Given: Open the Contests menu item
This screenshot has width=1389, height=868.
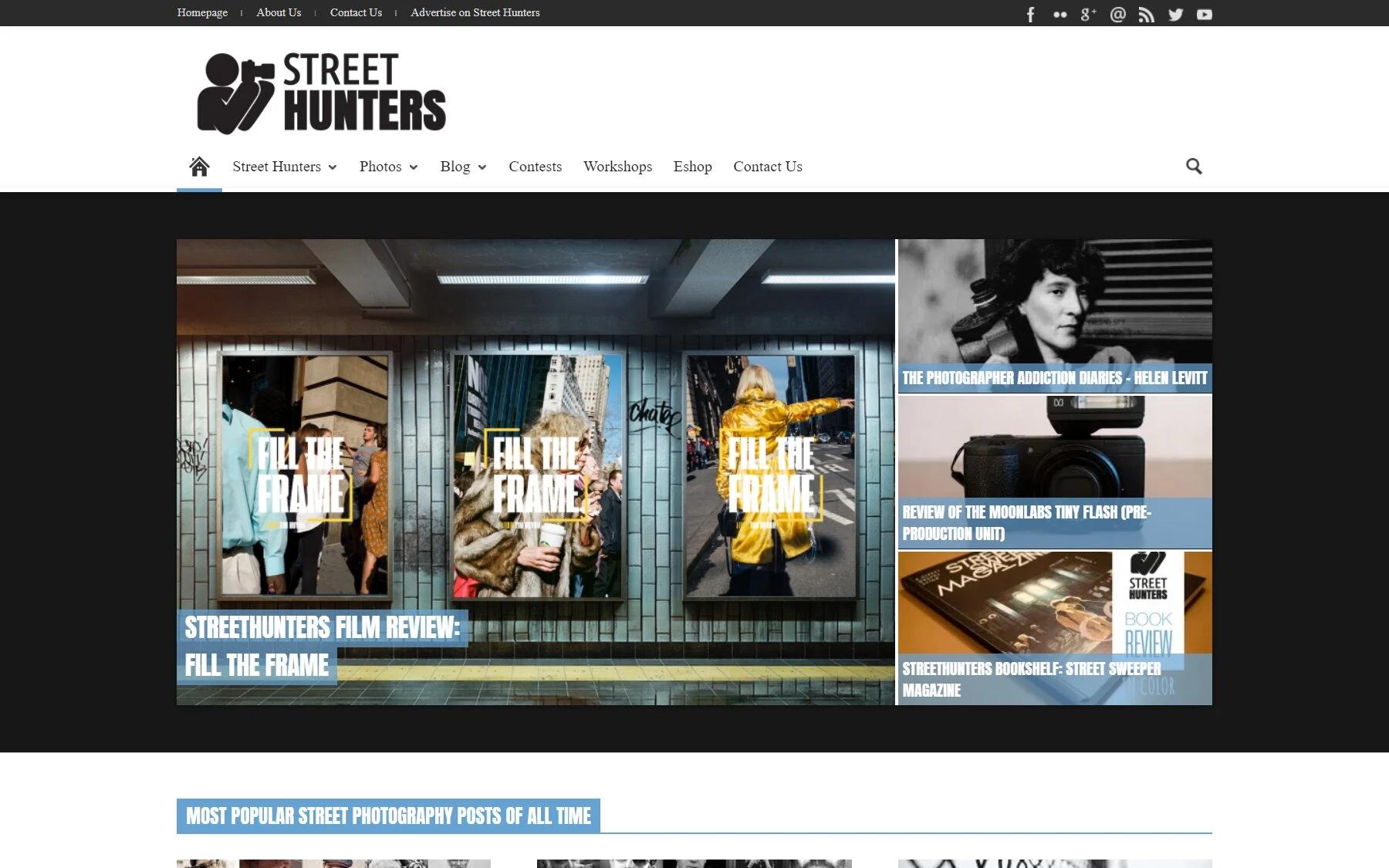Looking at the screenshot, I should point(535,166).
